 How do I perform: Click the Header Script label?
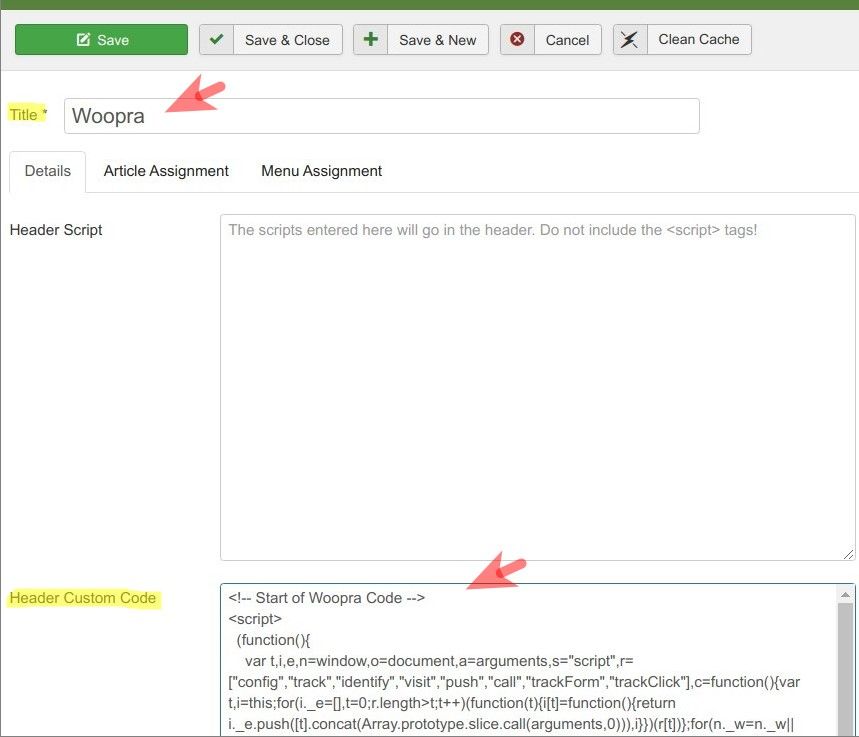[x=56, y=230]
